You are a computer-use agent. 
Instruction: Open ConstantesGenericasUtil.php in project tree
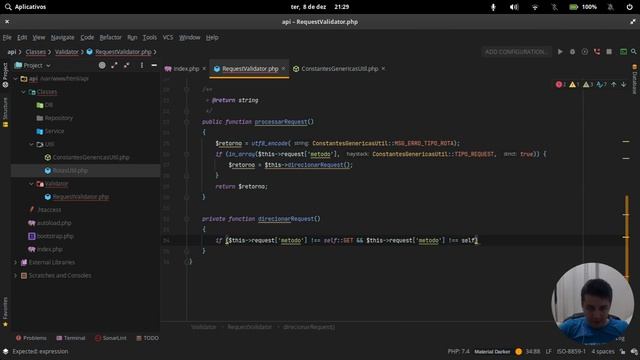(x=87, y=157)
